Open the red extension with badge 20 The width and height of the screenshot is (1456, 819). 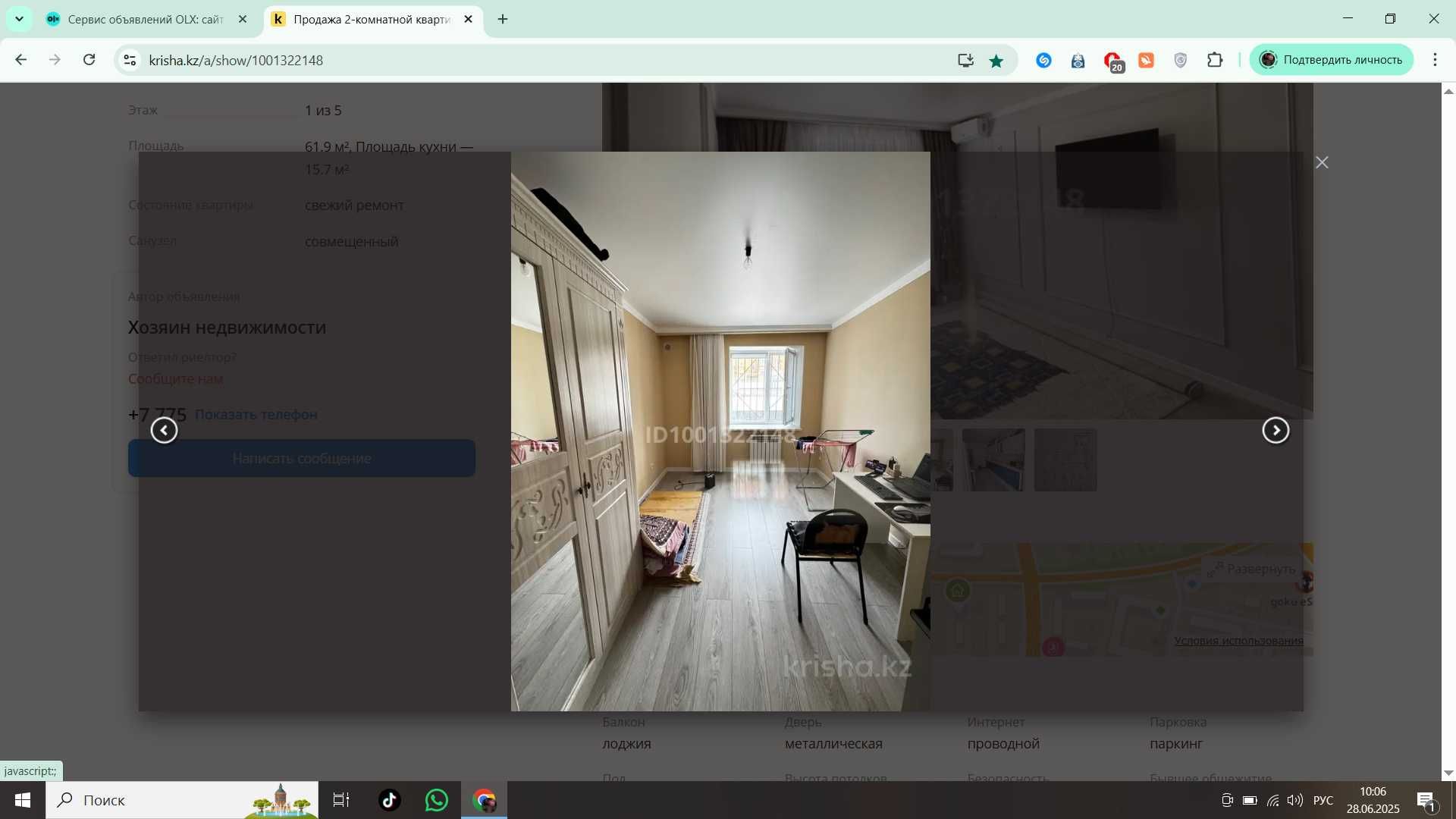click(1112, 61)
